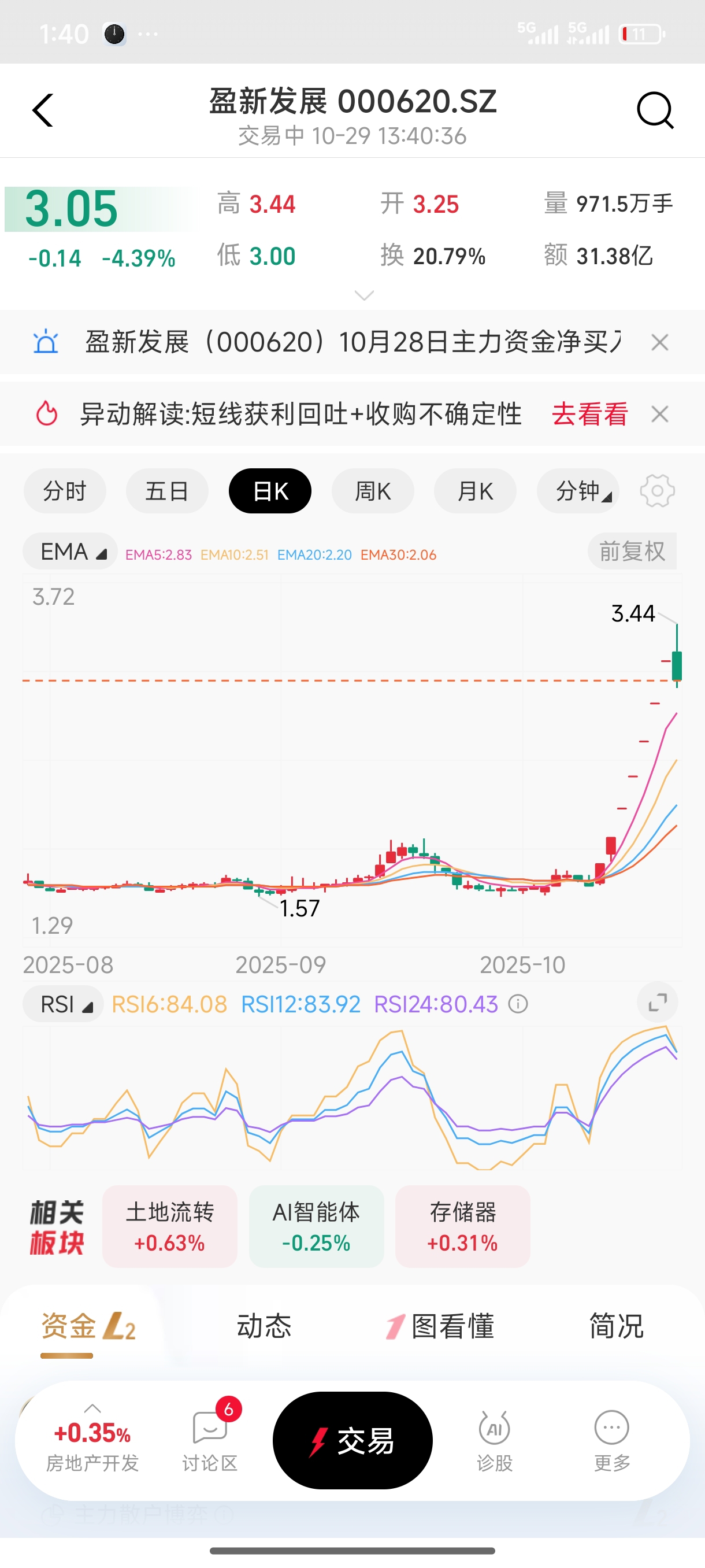Tap EMA20:2.20 legend value
Viewport: 705px width, 1568px height.
314,555
